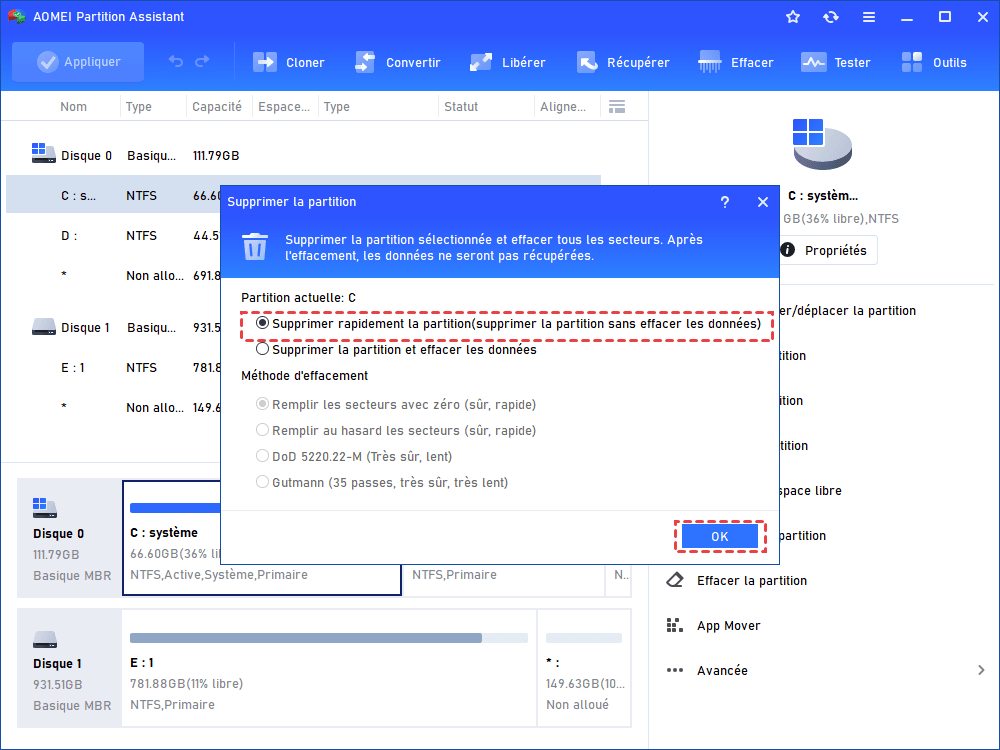1000x750 pixels.
Task: Click the Outils grid icon
Action: point(912,62)
